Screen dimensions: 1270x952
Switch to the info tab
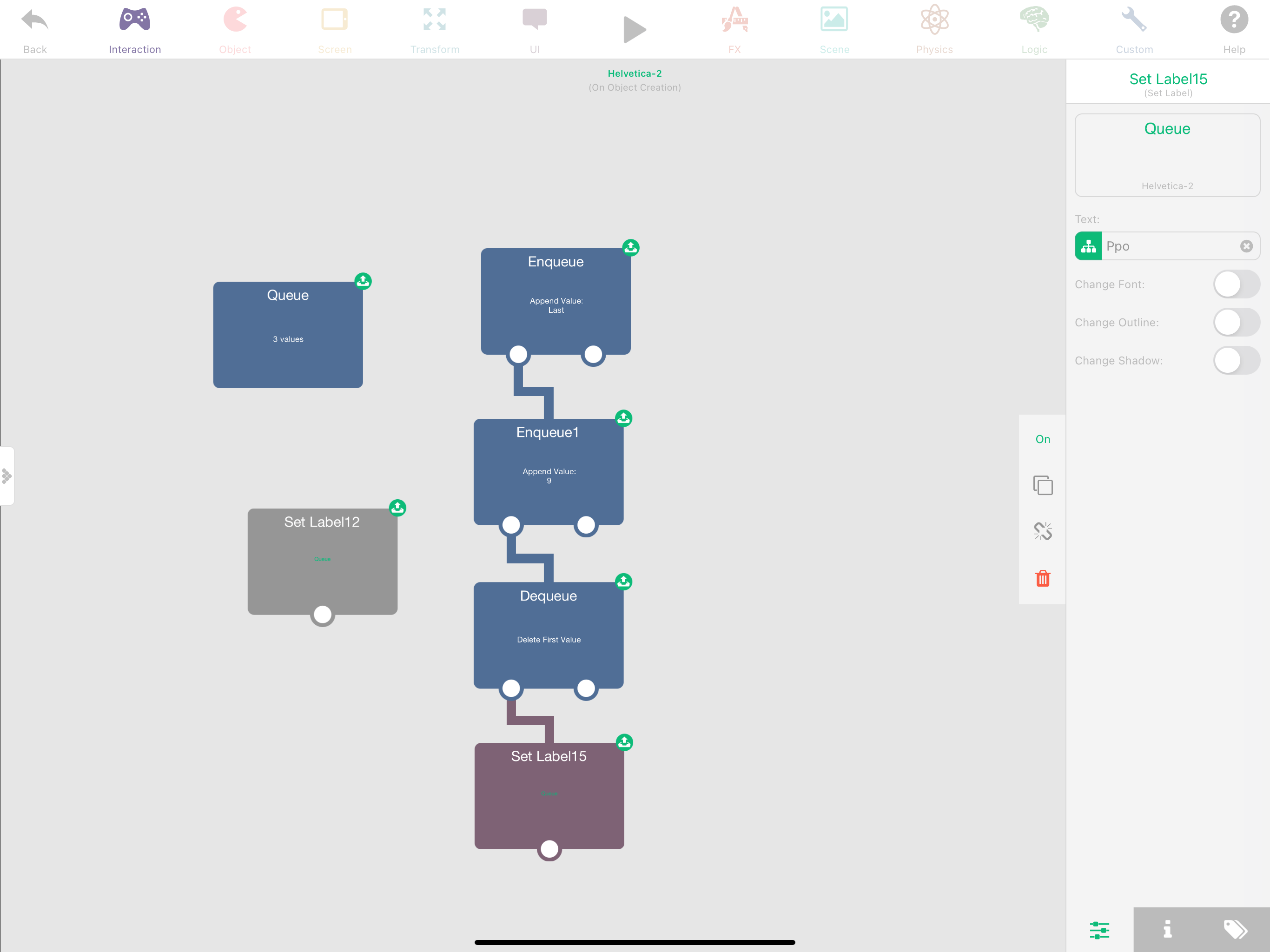[x=1167, y=929]
